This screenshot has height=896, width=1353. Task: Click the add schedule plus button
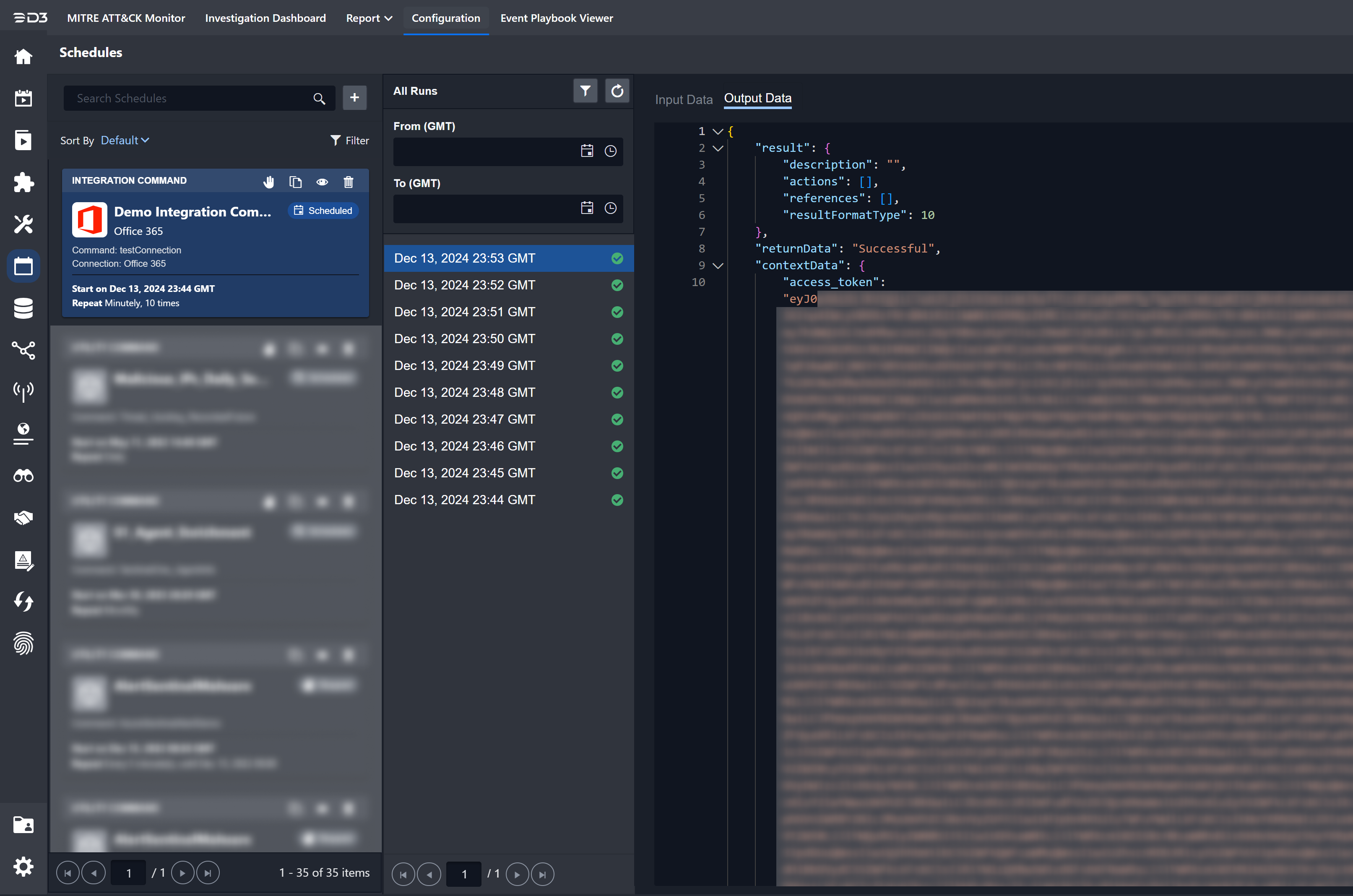coord(354,98)
